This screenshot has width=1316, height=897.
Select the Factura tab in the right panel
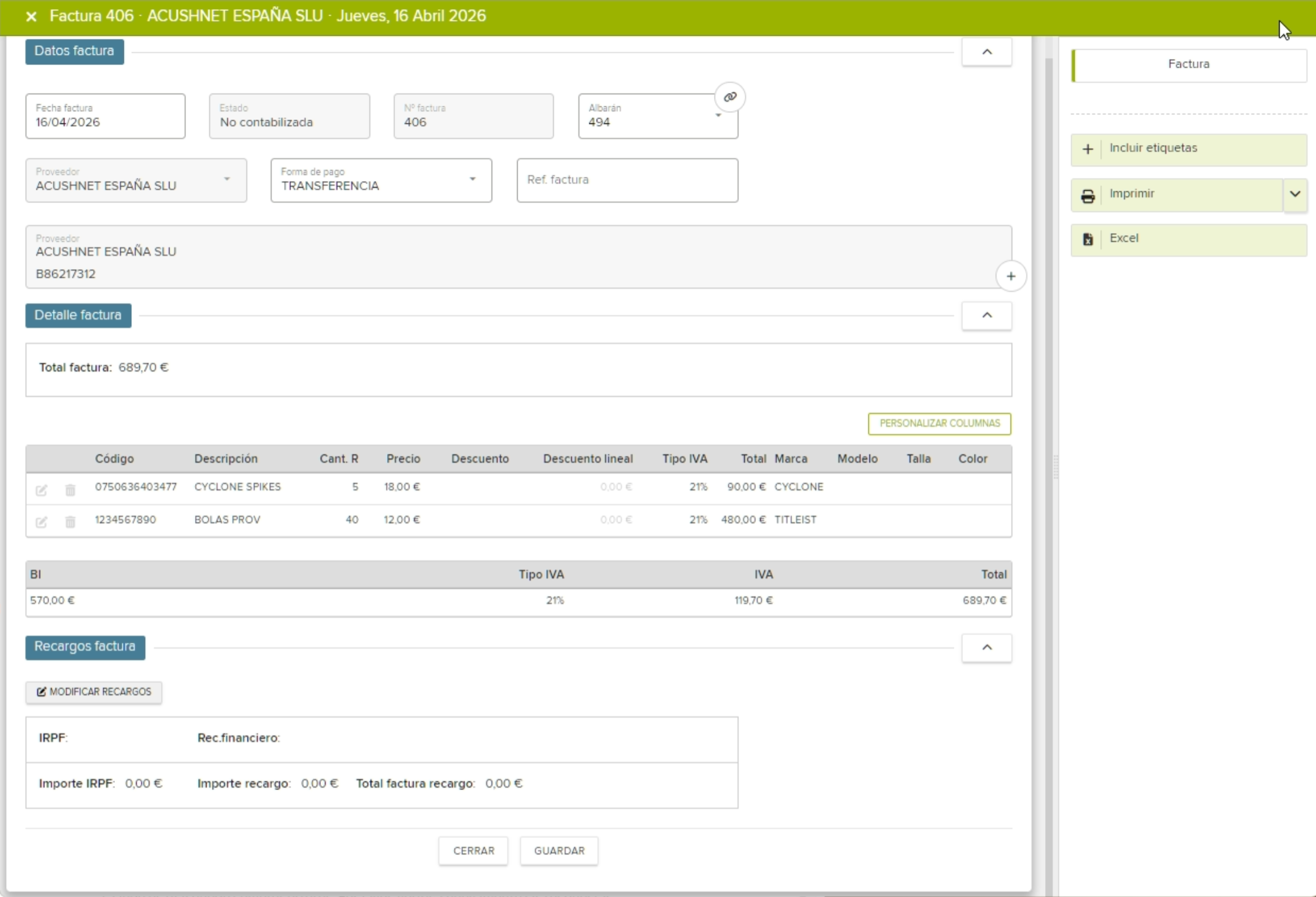point(1189,65)
